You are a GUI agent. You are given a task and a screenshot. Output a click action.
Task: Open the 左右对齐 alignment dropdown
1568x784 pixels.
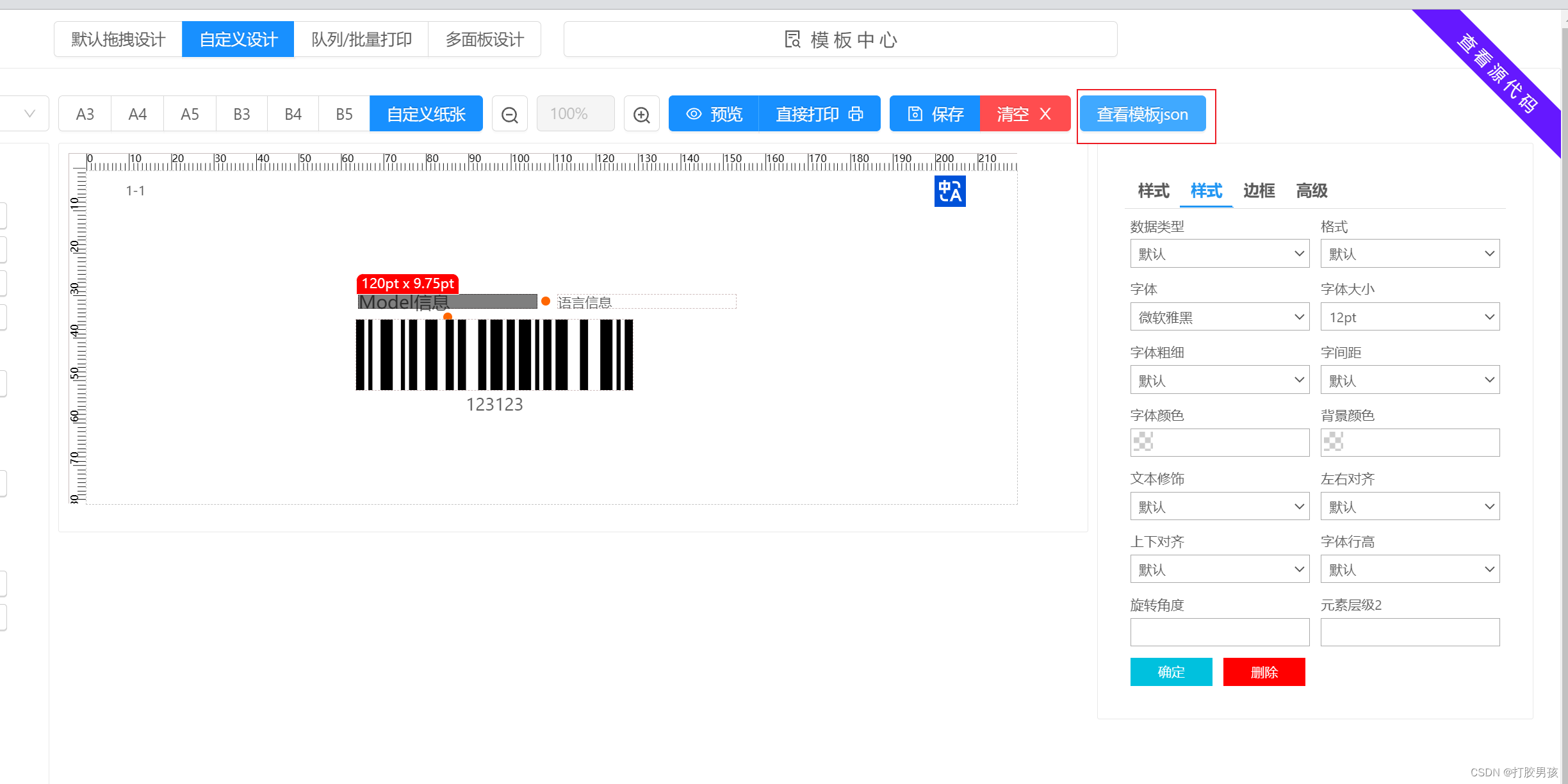click(x=1409, y=507)
